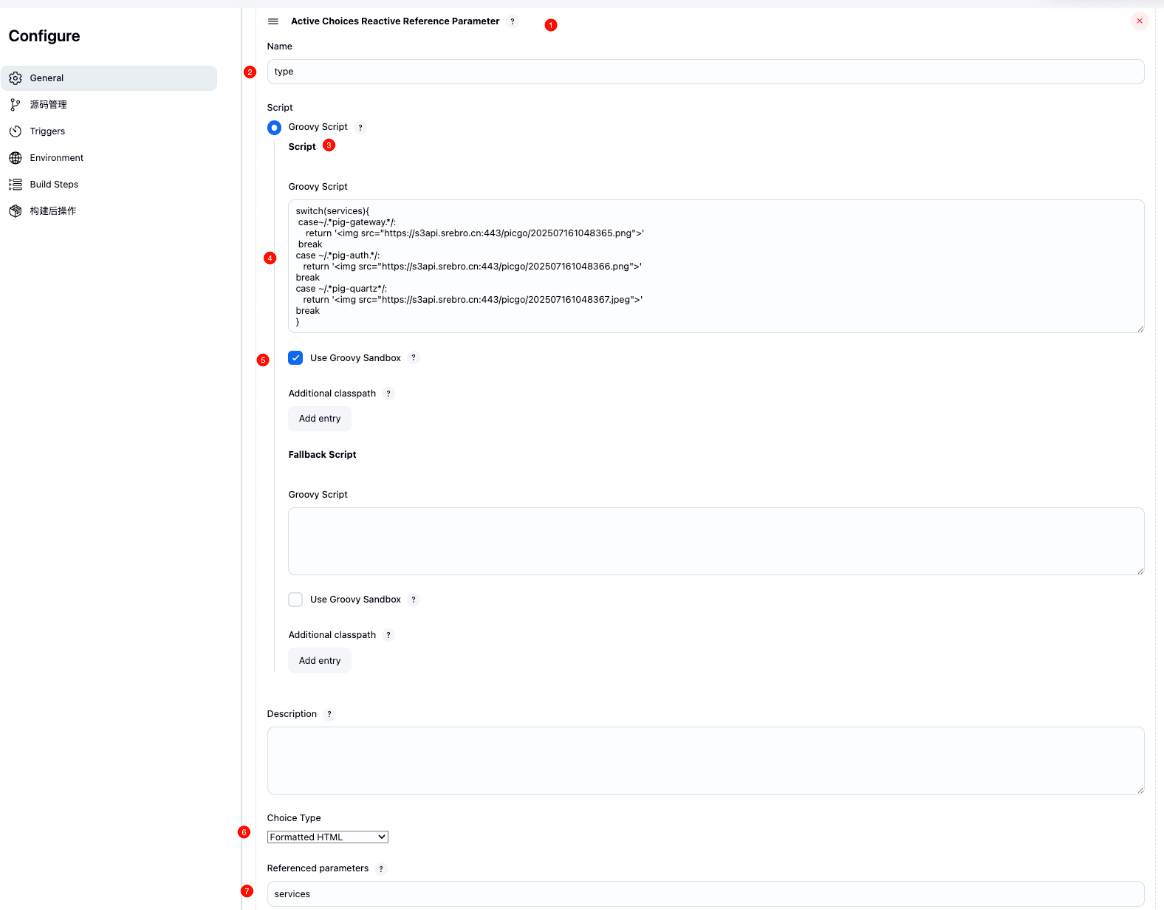Click into the Referenced parameters field
1164x910 pixels.
click(x=705, y=894)
